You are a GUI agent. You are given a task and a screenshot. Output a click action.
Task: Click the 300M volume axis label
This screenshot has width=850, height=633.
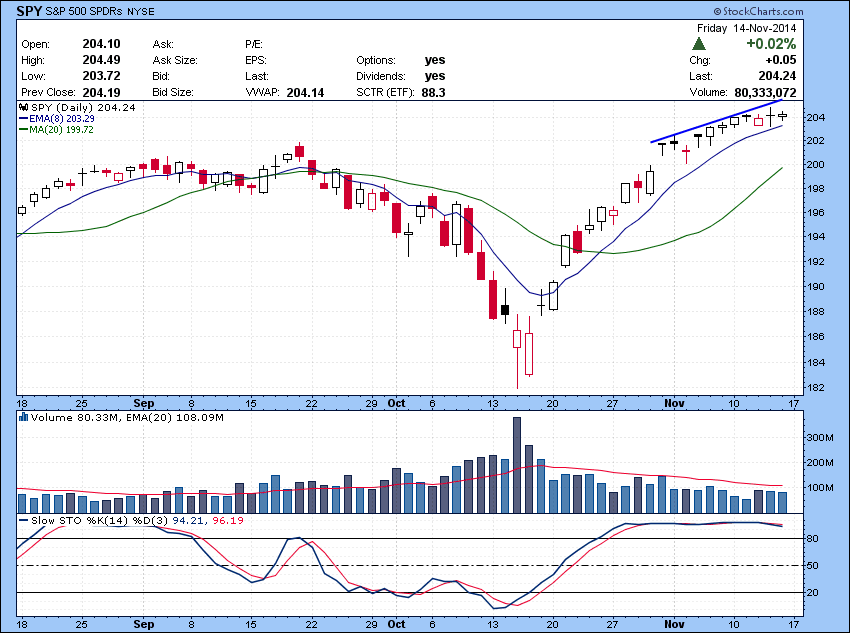click(x=821, y=437)
